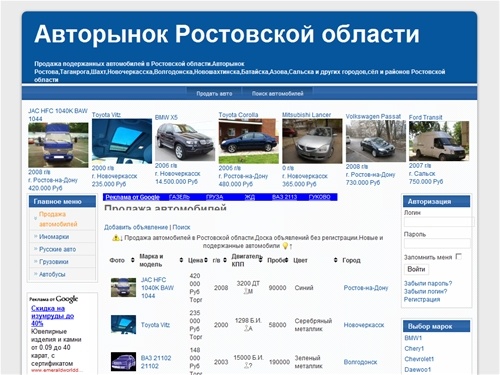
Task: Click Забыли пароль? link
Action: tap(428, 283)
